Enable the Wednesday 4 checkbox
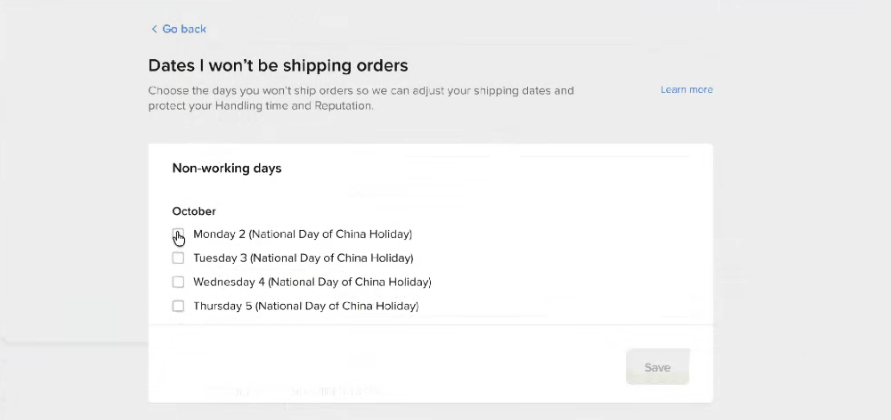The height and width of the screenshot is (420, 891). click(x=178, y=282)
